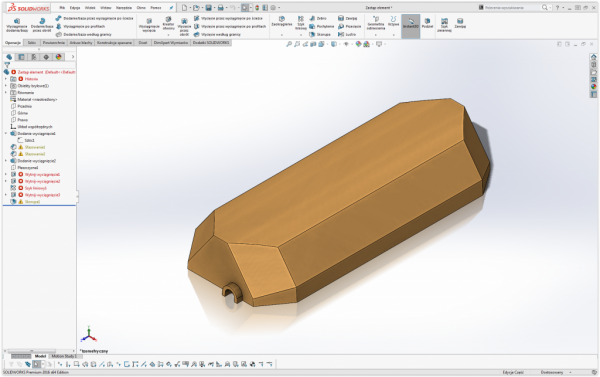This screenshot has height=377, width=600.
Task: Select the Płaszczyzna1 tree item
Action: (24, 168)
